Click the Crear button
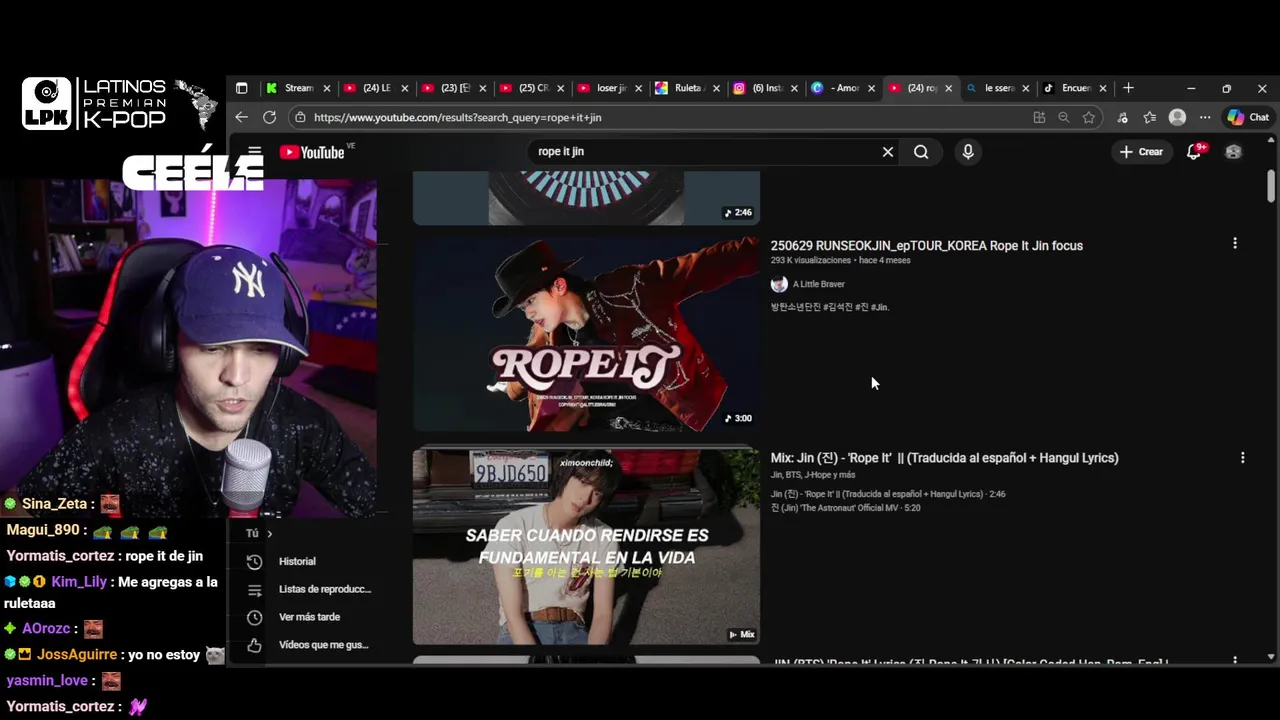 pos(1141,152)
